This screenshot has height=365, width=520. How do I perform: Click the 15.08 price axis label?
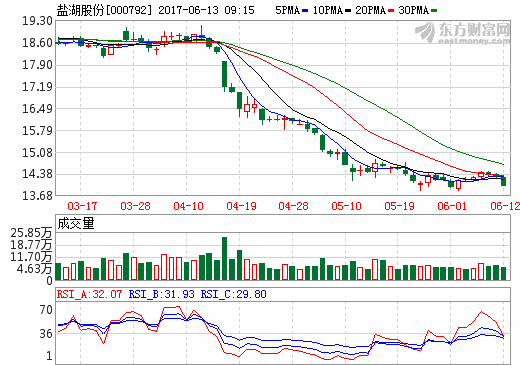point(38,153)
